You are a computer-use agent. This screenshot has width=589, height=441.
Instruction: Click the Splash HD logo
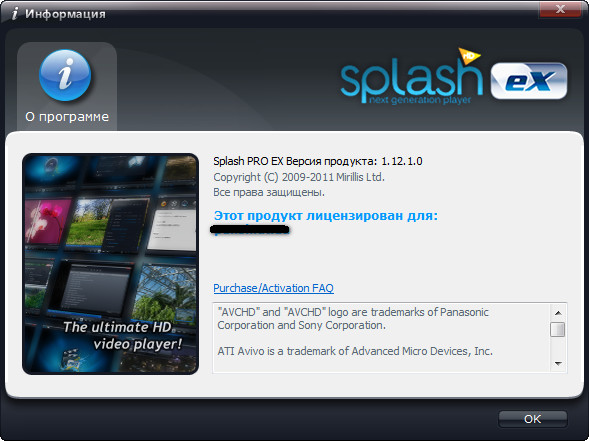coord(411,77)
